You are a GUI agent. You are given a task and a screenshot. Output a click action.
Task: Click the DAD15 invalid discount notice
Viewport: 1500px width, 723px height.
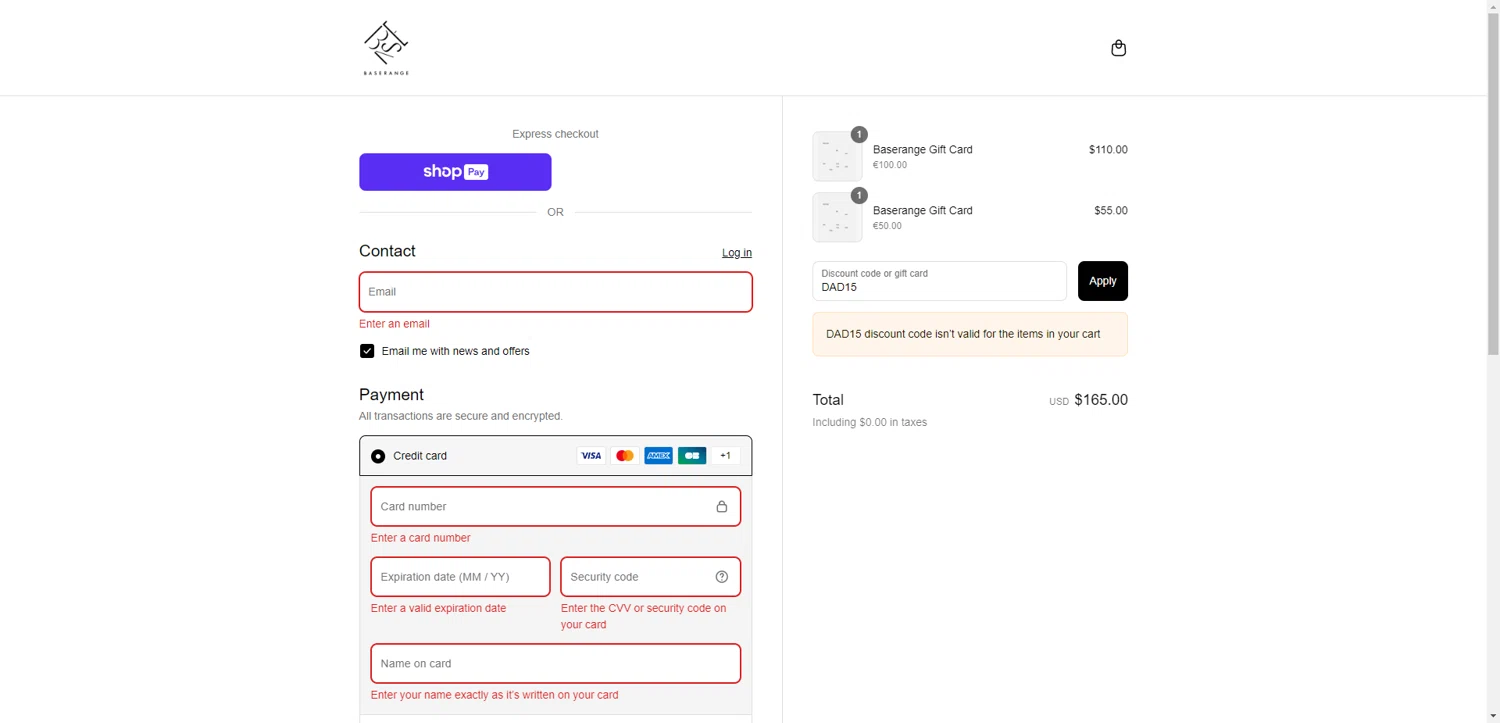point(970,334)
